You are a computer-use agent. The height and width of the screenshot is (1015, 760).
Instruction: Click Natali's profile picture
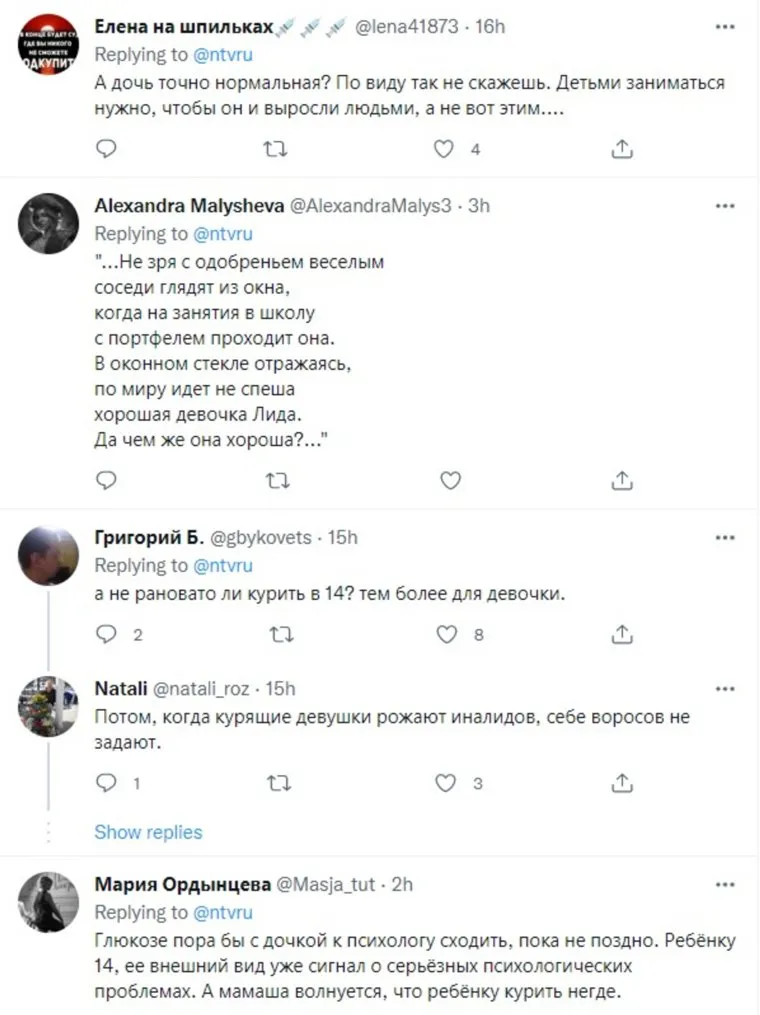click(x=48, y=706)
